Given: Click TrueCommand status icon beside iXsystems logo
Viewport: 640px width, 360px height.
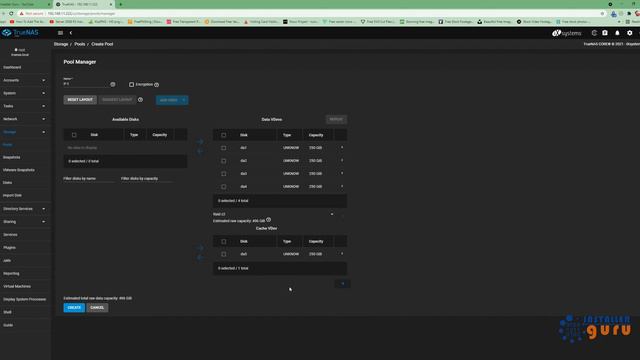Looking at the screenshot, I should tap(594, 33).
